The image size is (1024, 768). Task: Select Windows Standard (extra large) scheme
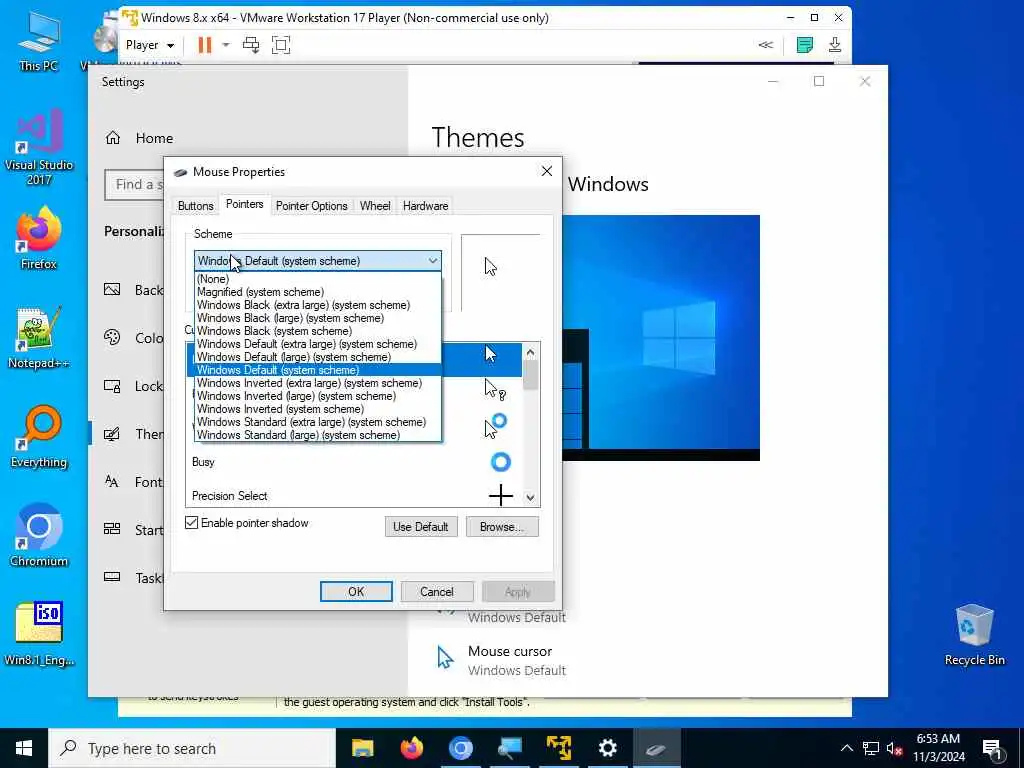pos(318,422)
